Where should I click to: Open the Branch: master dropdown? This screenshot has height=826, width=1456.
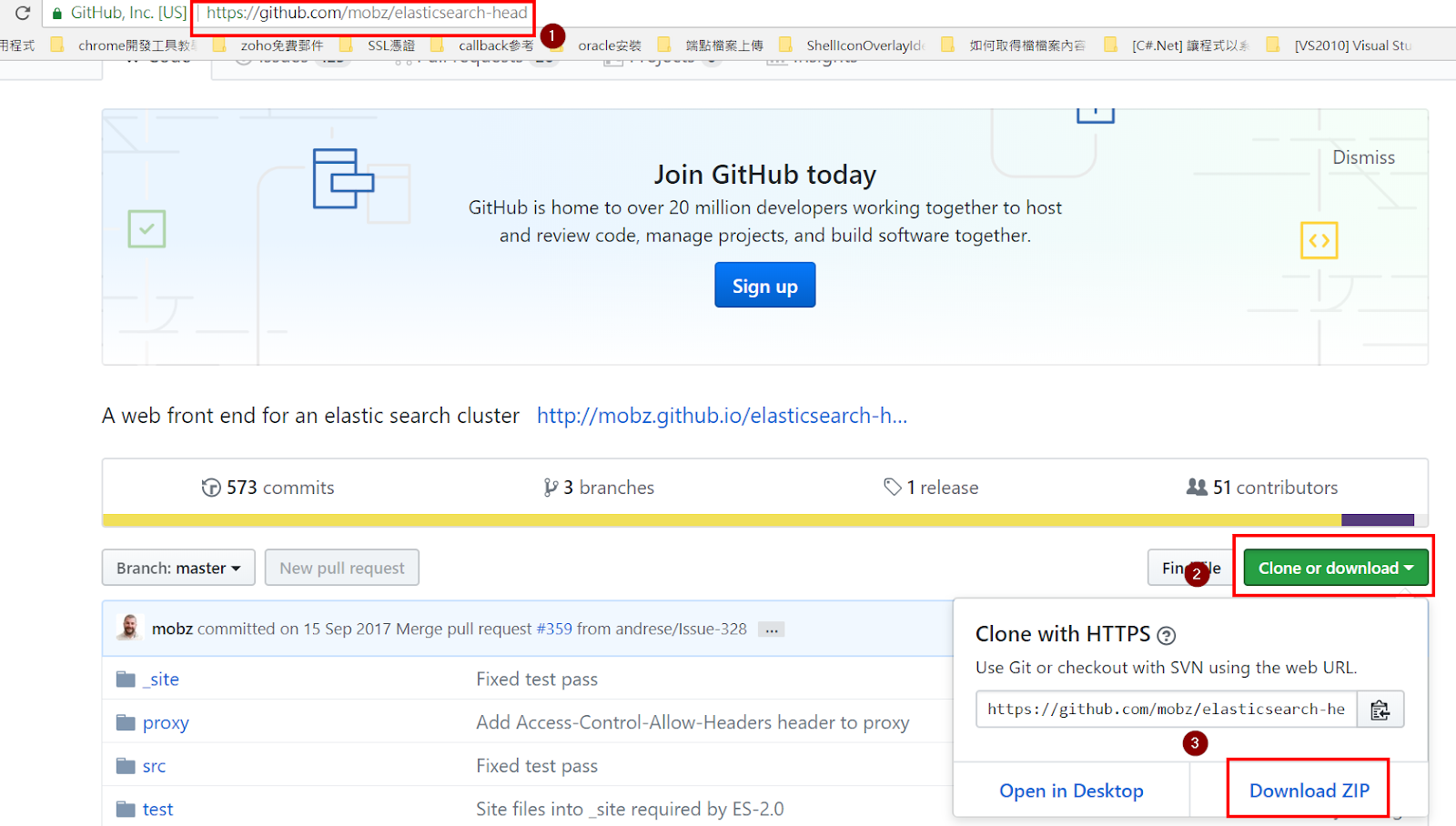click(x=178, y=568)
